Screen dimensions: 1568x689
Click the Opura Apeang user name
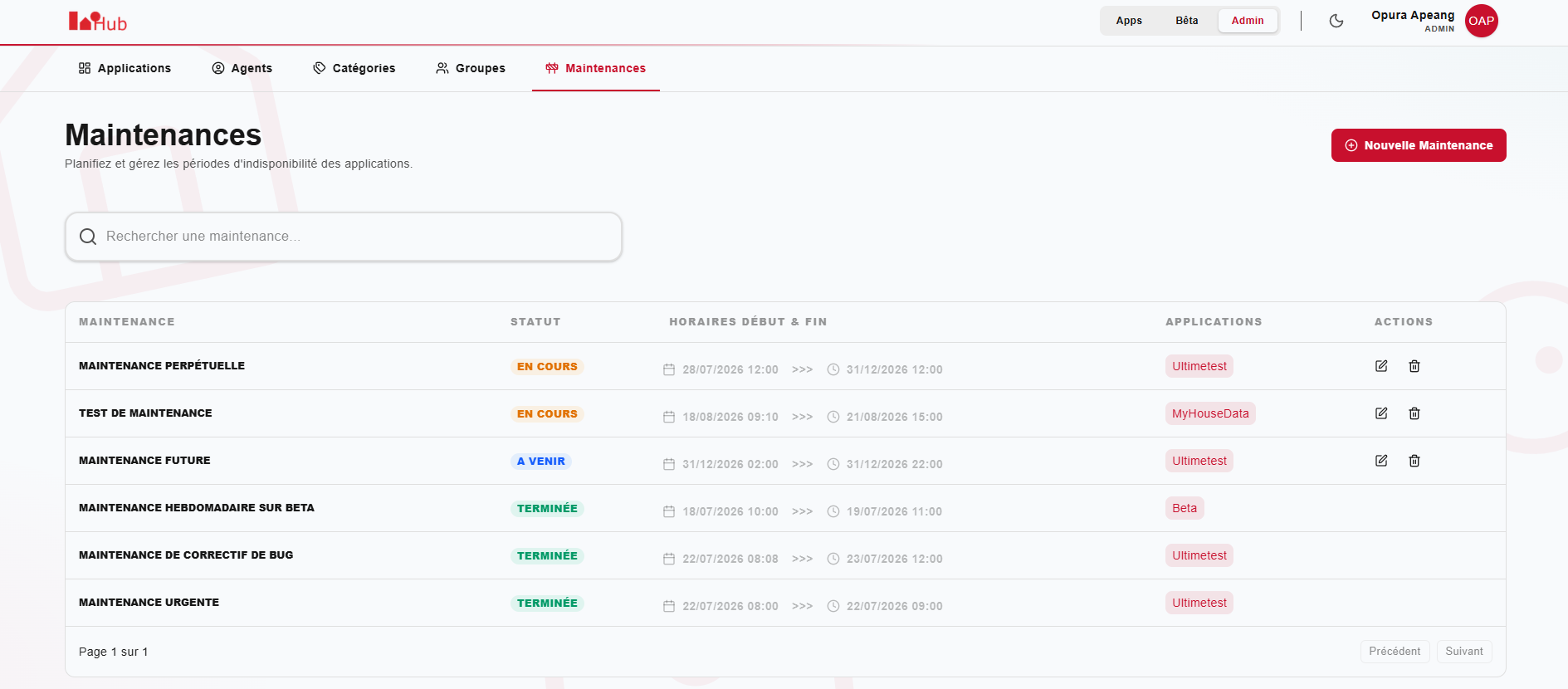[x=1413, y=15]
